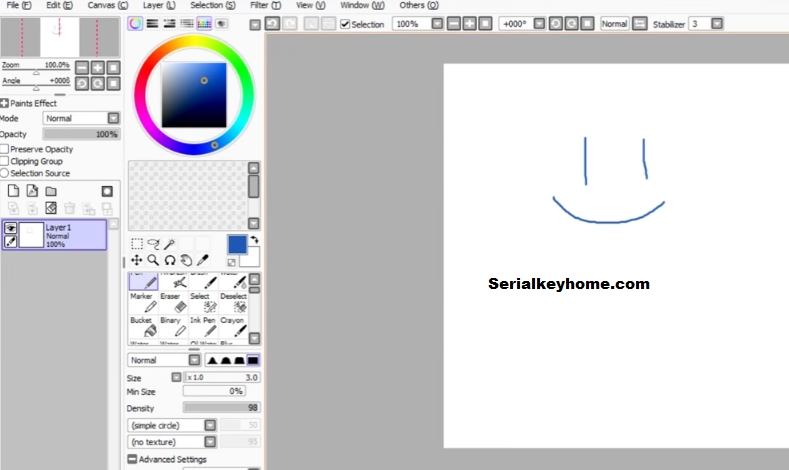Enable Selection Source option
The height and width of the screenshot is (470, 789).
click(5, 173)
